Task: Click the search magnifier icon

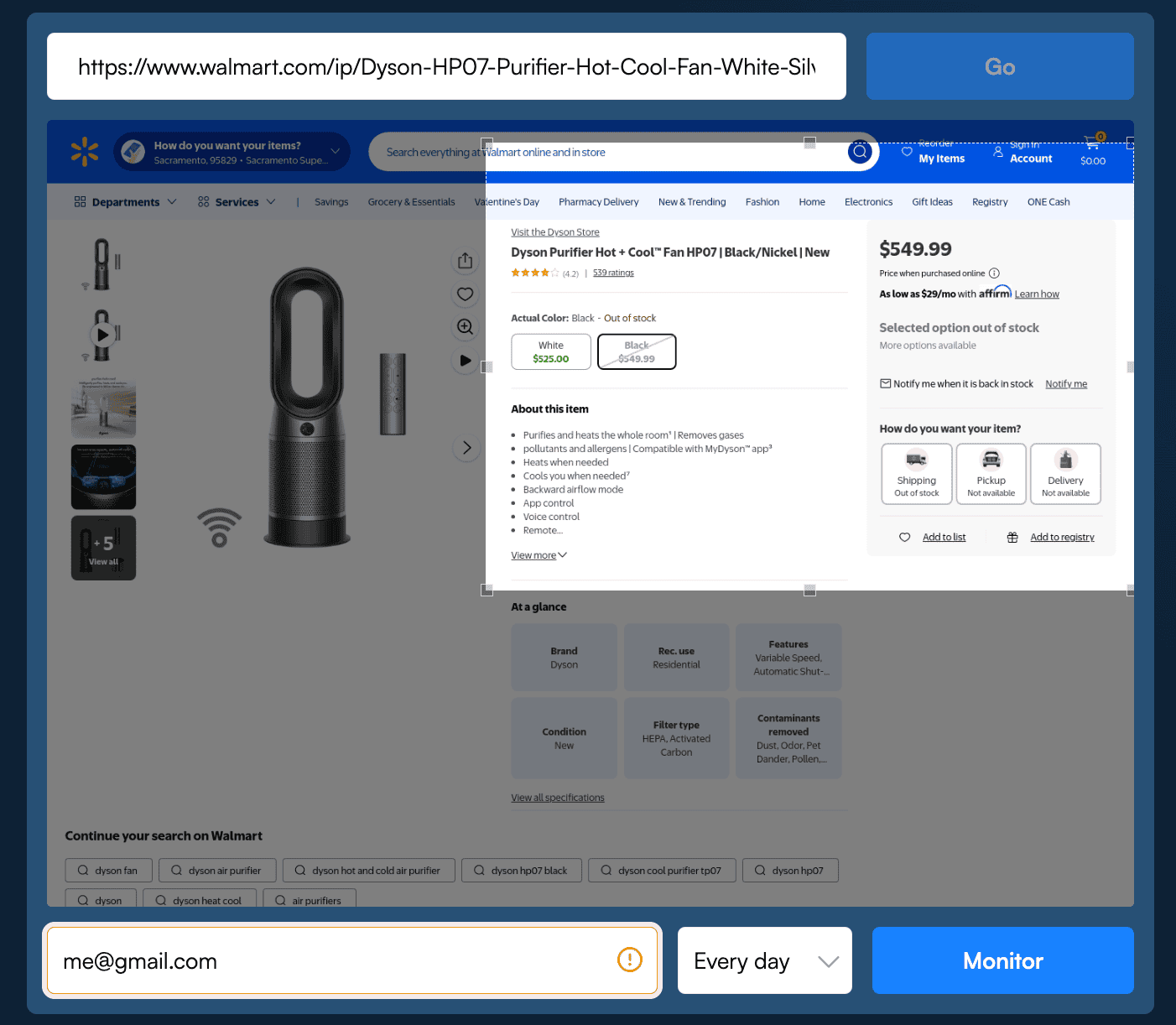Action: coord(860,152)
